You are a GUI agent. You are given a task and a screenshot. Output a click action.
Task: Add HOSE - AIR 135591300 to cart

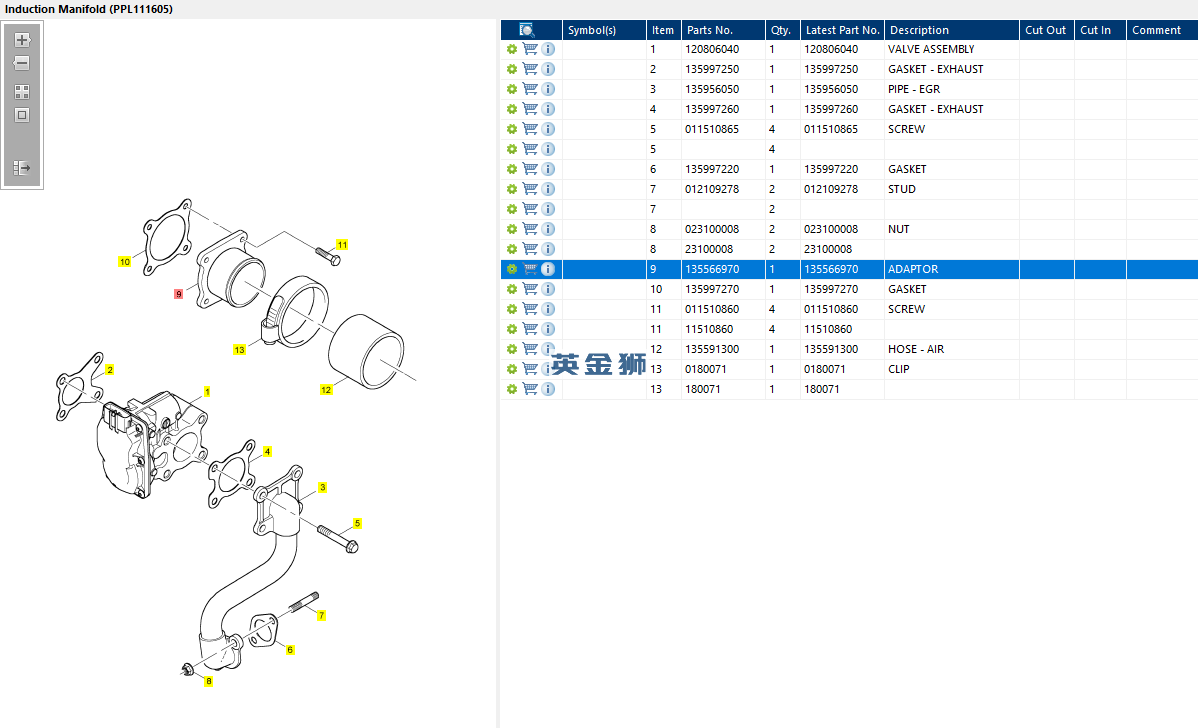529,349
